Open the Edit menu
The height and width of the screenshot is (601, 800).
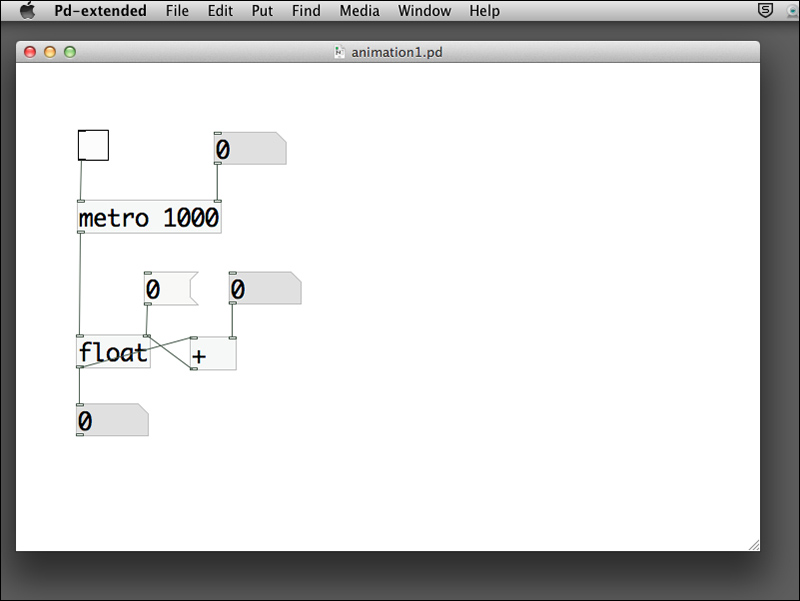(x=220, y=11)
